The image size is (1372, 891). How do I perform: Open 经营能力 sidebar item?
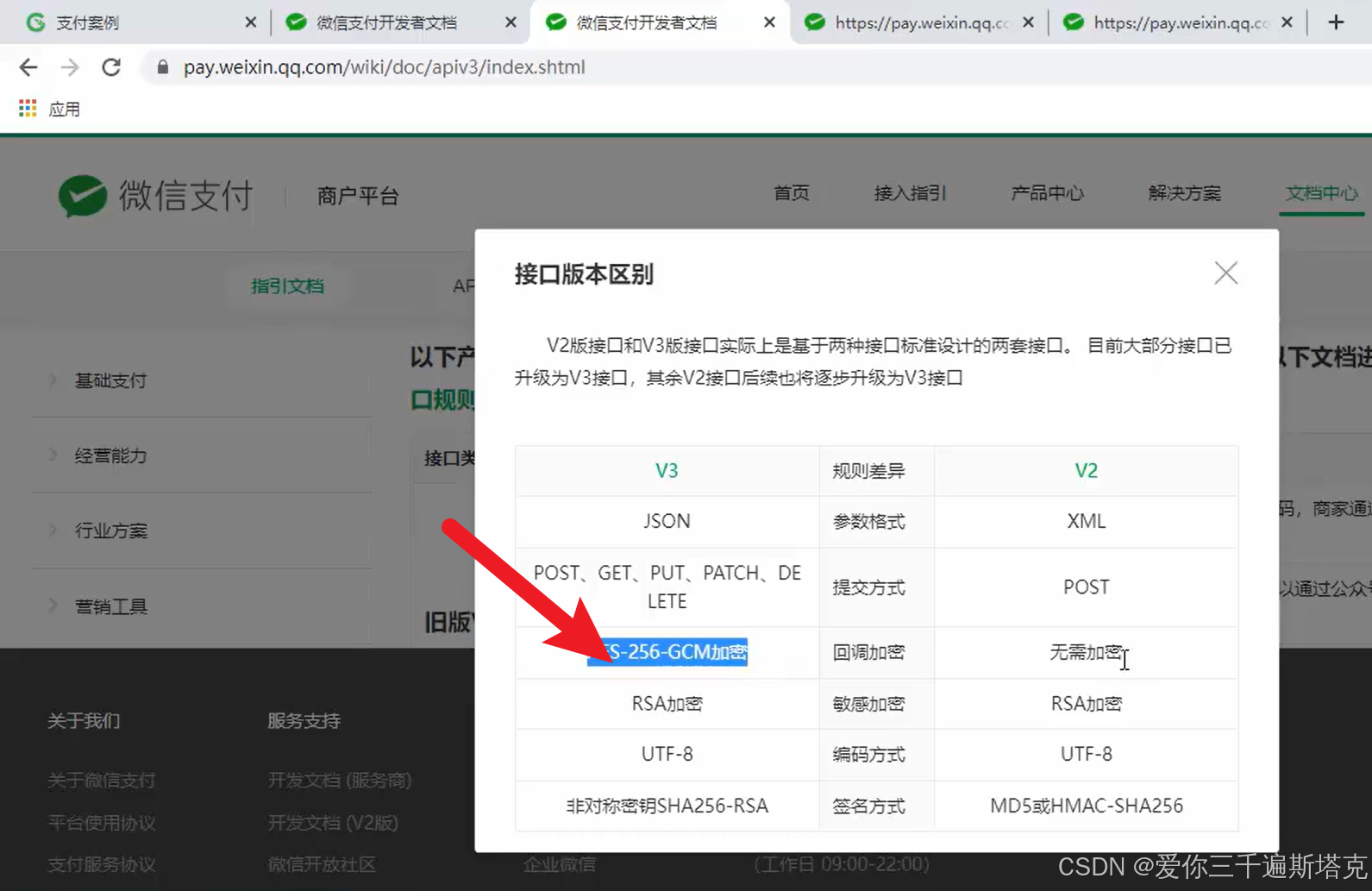click(x=110, y=455)
